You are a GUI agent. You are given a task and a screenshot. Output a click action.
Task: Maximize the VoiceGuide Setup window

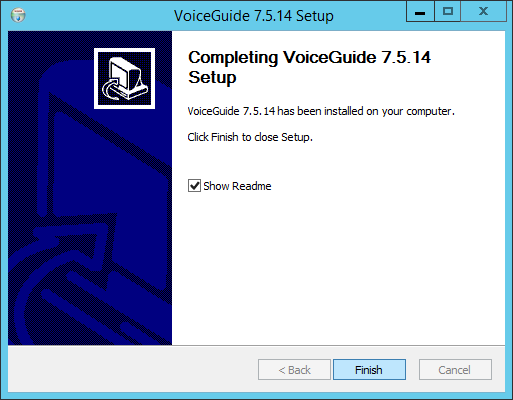(448, 12)
